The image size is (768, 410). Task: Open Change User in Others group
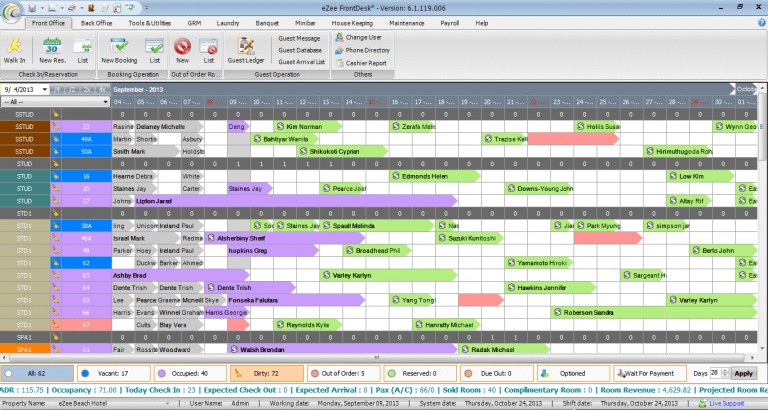pyautogui.click(x=359, y=37)
